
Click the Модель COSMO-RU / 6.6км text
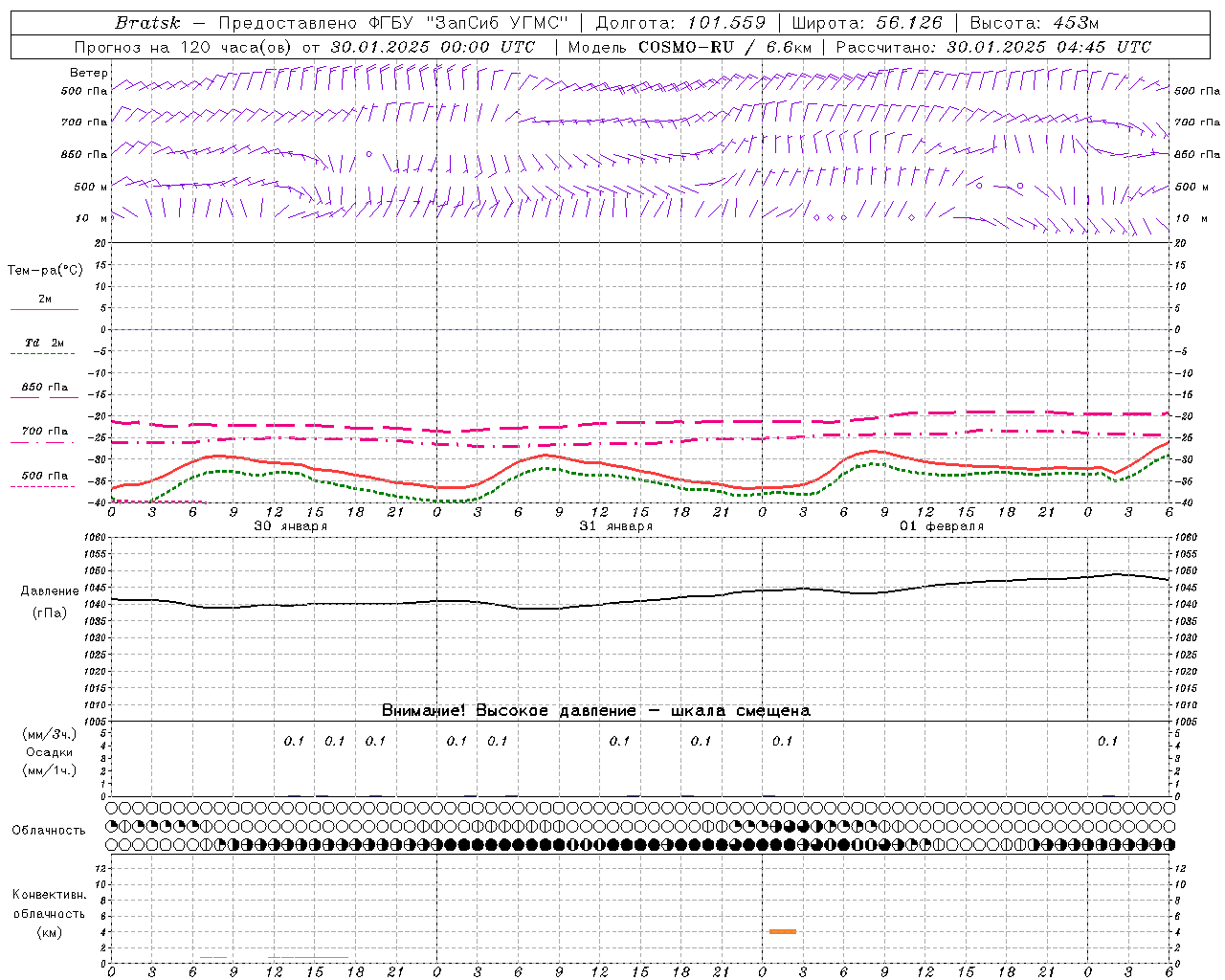(689, 47)
